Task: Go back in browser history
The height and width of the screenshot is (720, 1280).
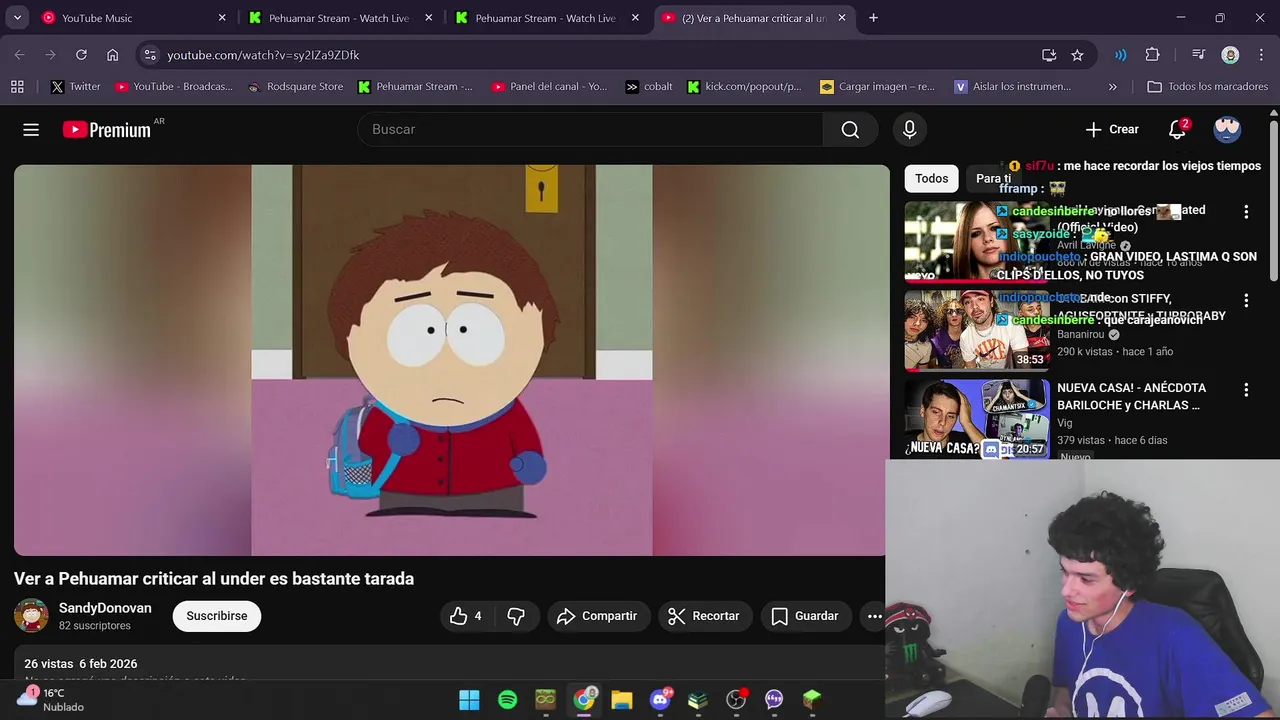Action: [19, 55]
